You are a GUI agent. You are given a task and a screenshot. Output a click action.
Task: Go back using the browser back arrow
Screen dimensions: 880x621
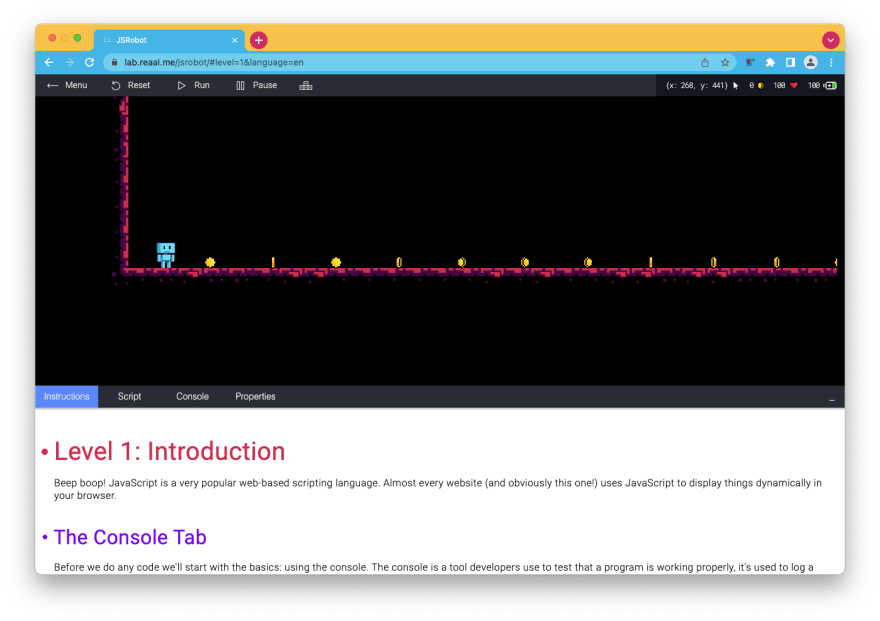pyautogui.click(x=49, y=62)
